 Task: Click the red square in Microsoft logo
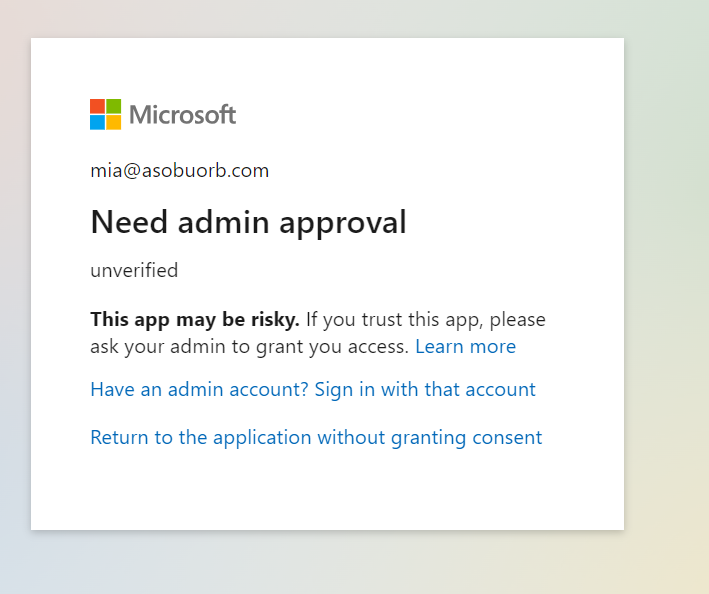tap(97, 106)
